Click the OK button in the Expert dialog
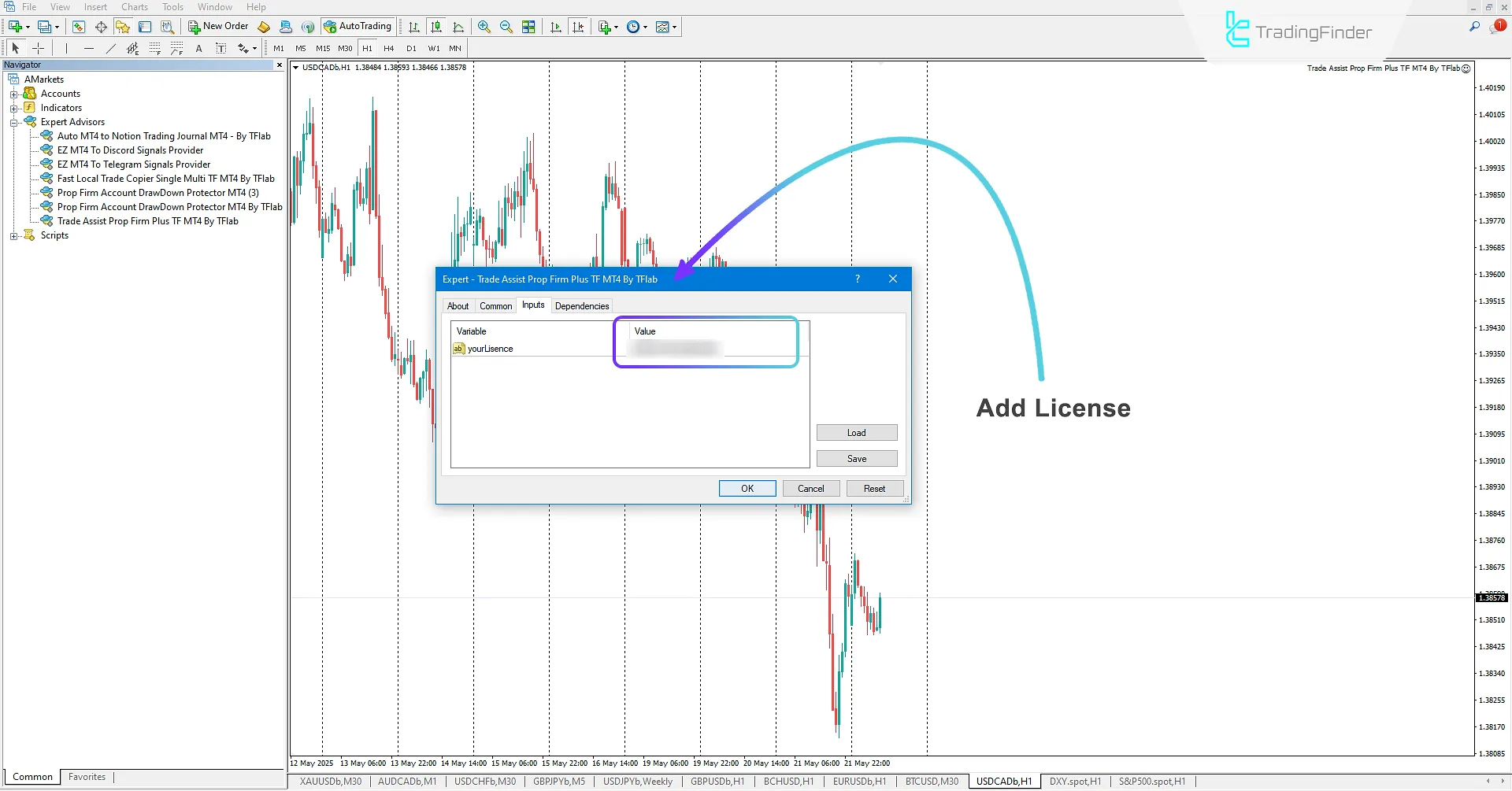Viewport: 1512px width, 791px height. (747, 488)
